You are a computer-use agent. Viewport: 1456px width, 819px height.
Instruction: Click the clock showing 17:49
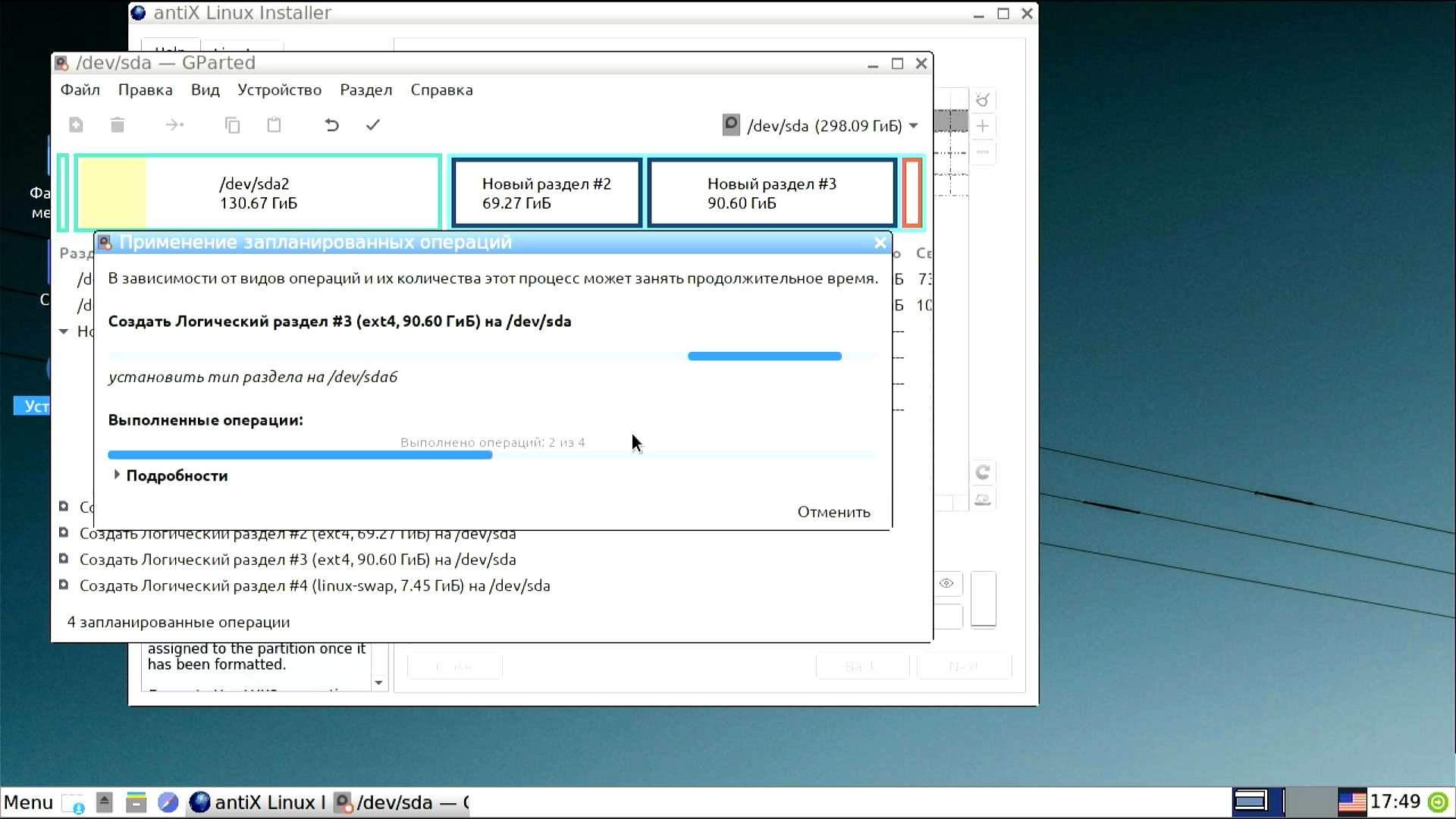pyautogui.click(x=1395, y=802)
